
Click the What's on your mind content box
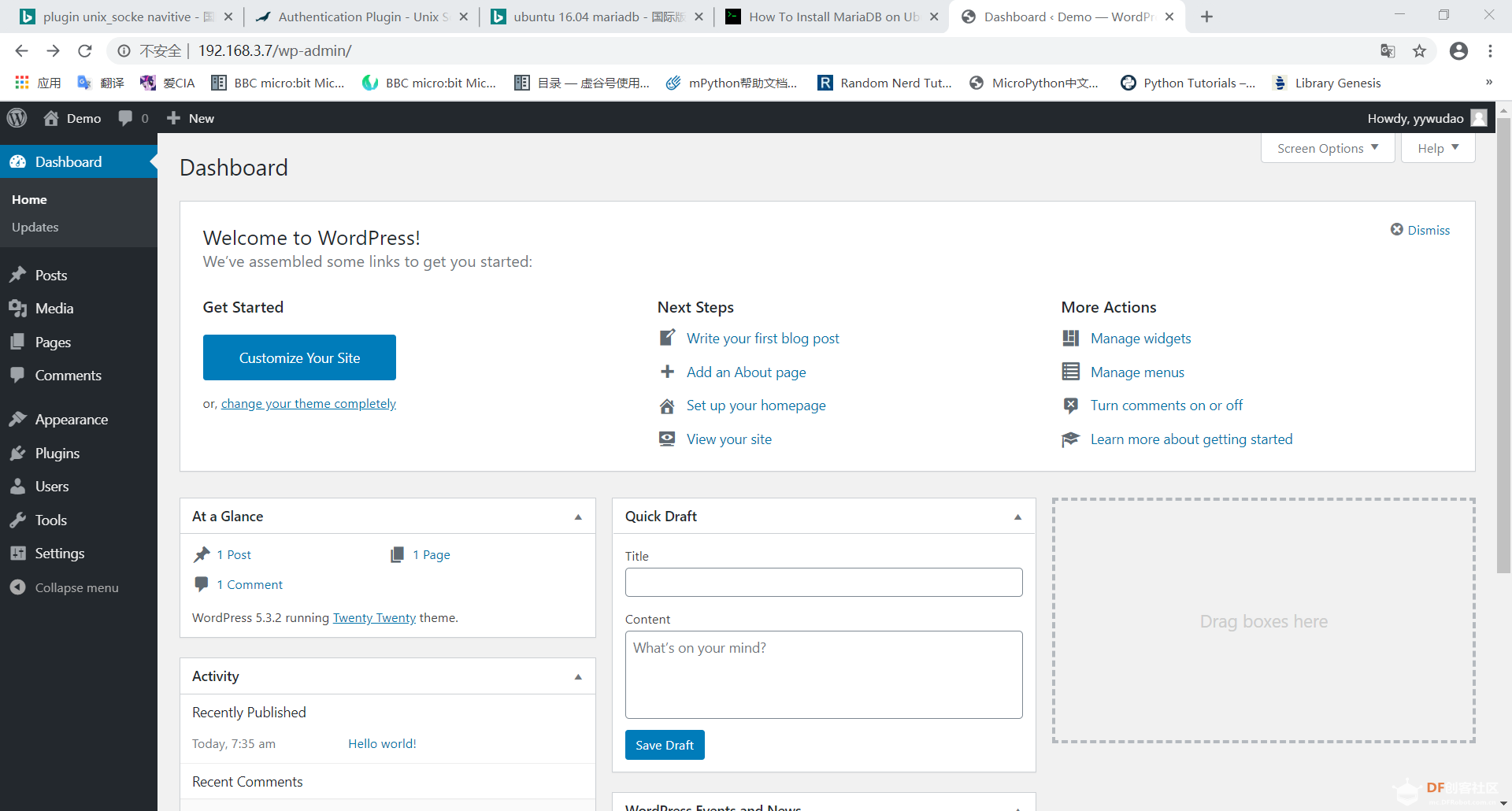[x=824, y=675]
